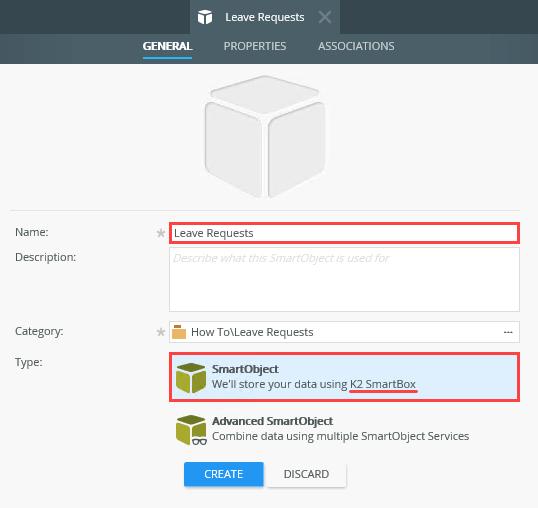Click the Advanced SmartObject glasses cube icon
The image size is (538, 508).
[x=191, y=430]
